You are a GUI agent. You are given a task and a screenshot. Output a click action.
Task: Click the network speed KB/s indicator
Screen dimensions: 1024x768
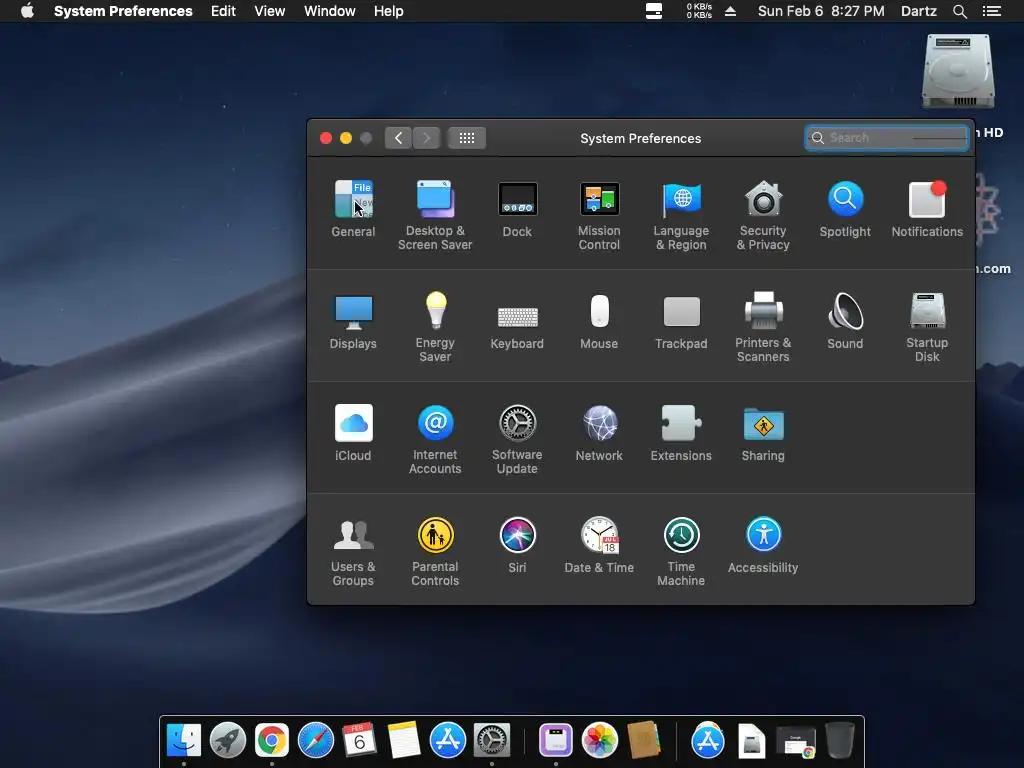699,11
